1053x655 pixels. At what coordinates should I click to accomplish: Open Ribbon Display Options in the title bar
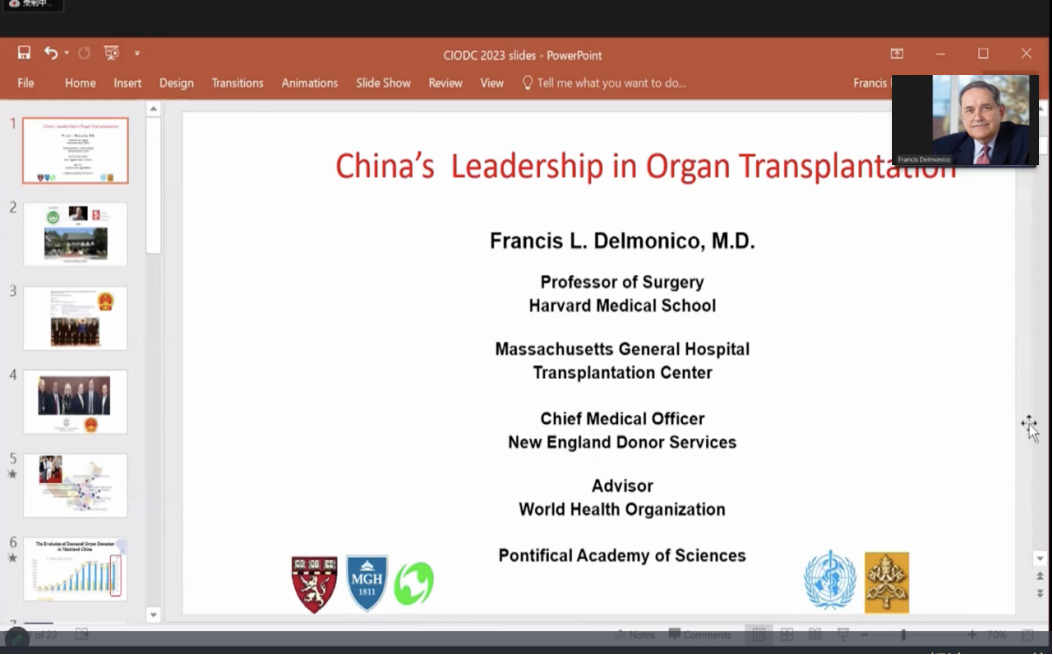click(x=897, y=54)
